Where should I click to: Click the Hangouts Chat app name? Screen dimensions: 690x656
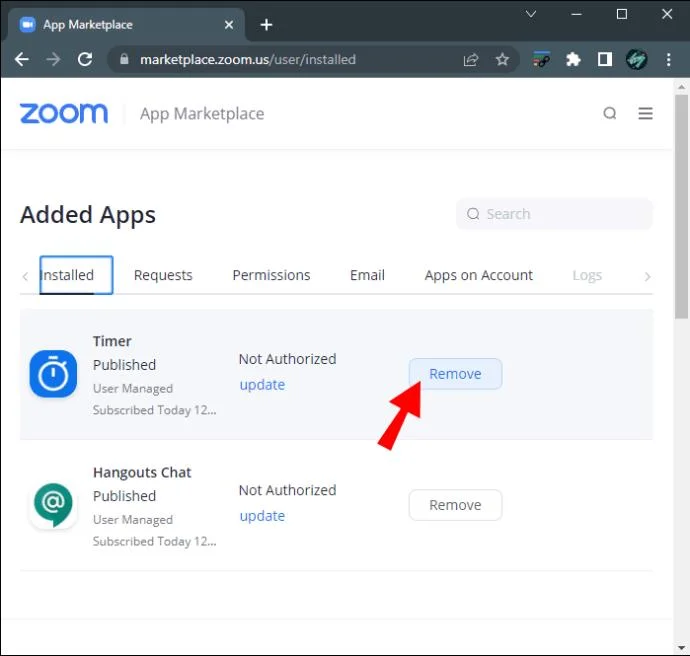click(142, 472)
